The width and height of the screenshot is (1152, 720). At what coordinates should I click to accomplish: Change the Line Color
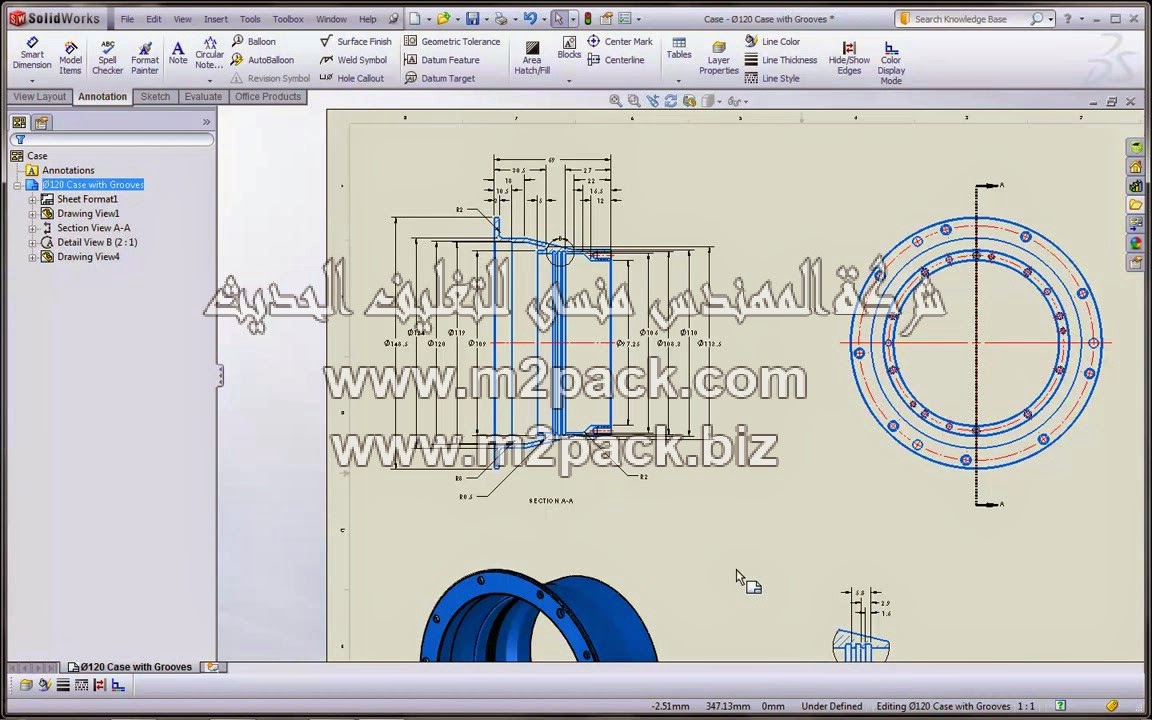(772, 41)
